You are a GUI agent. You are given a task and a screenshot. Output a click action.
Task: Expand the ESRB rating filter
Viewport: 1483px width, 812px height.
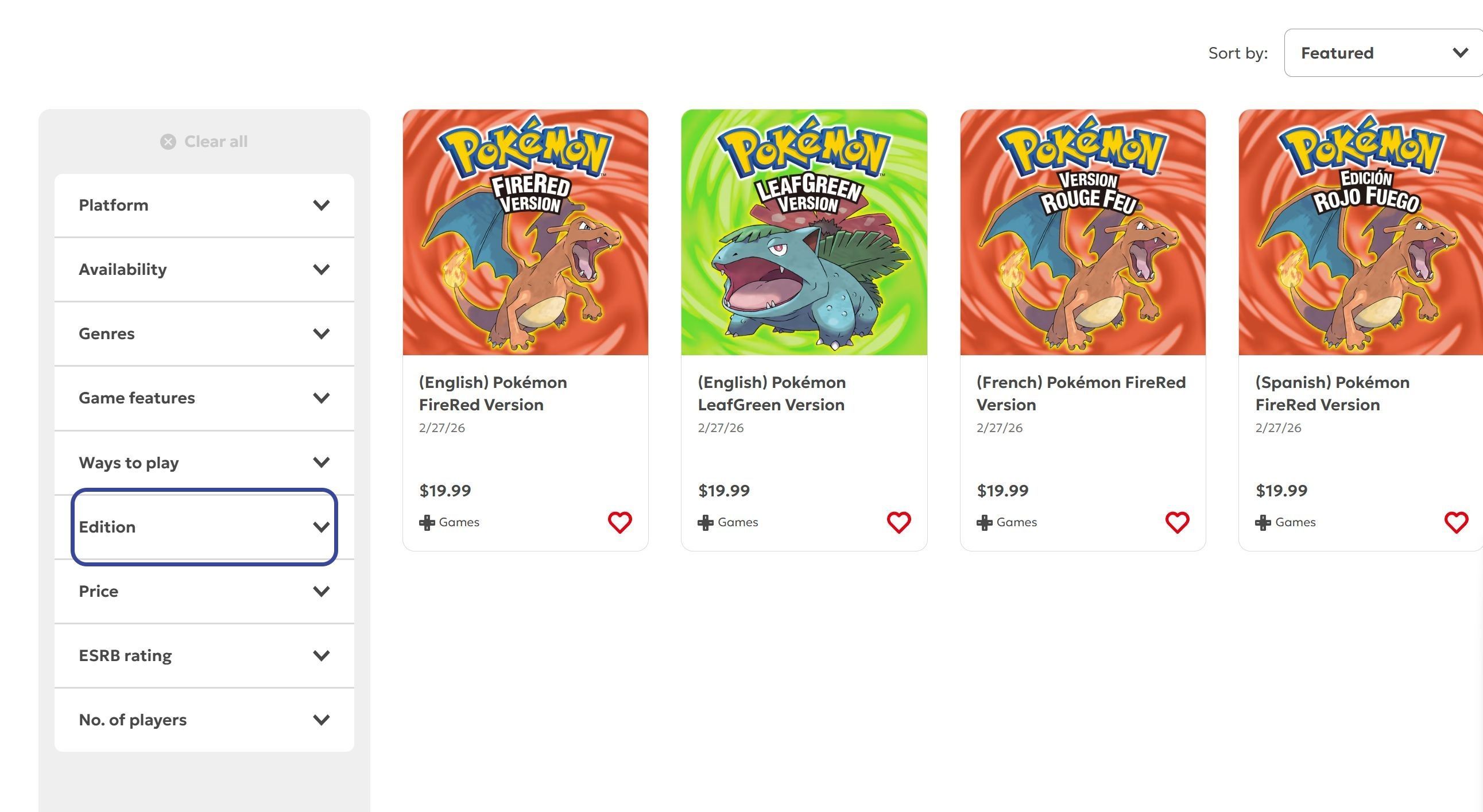click(x=204, y=655)
